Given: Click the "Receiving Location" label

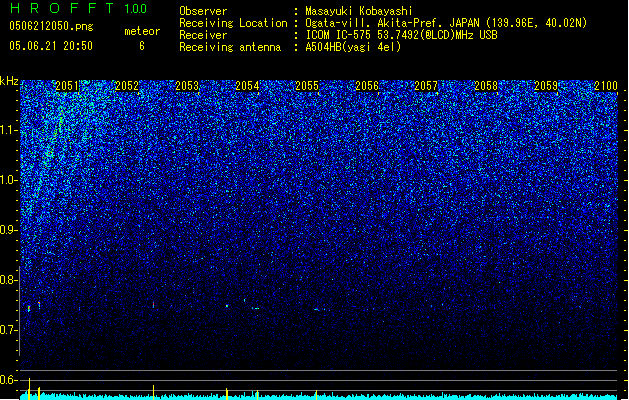Looking at the screenshot, I should pos(233,23).
